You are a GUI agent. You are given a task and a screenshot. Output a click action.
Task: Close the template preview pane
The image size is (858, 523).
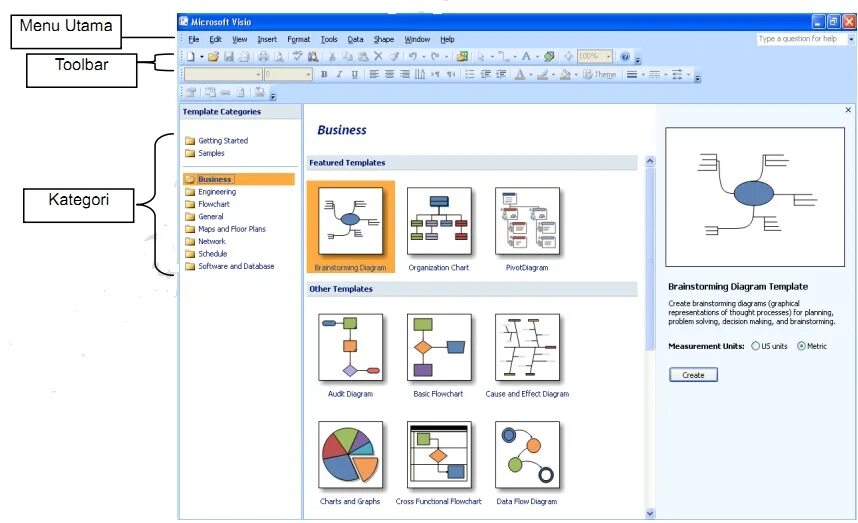coord(848,110)
